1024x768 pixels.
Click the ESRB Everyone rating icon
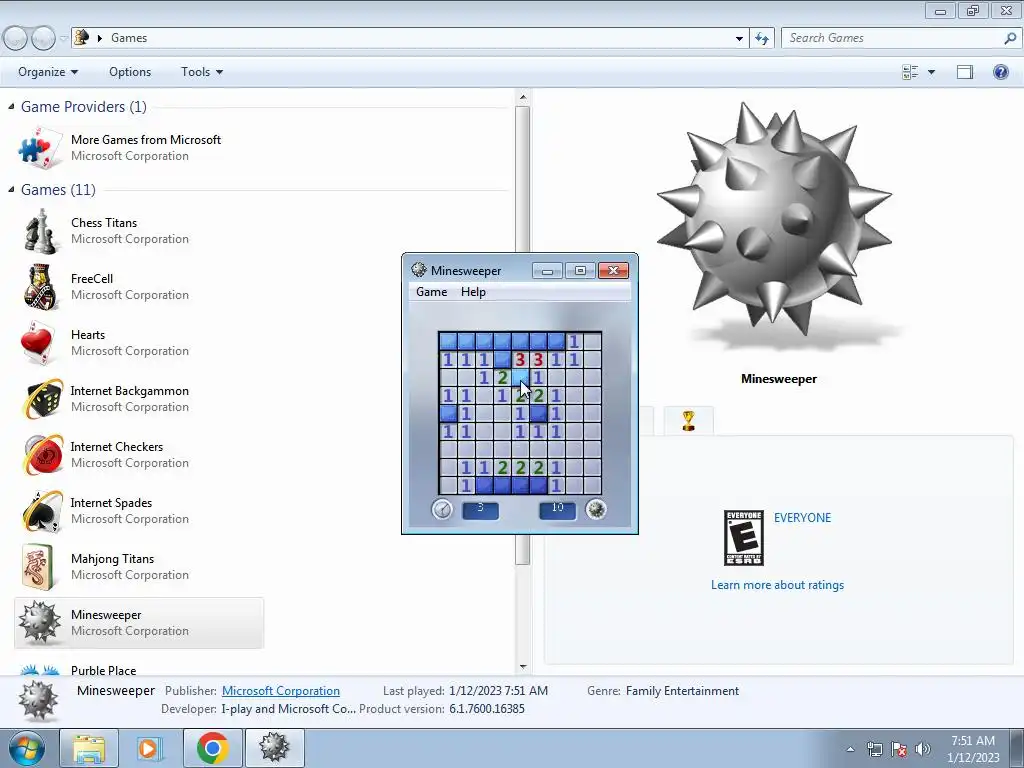(x=744, y=538)
